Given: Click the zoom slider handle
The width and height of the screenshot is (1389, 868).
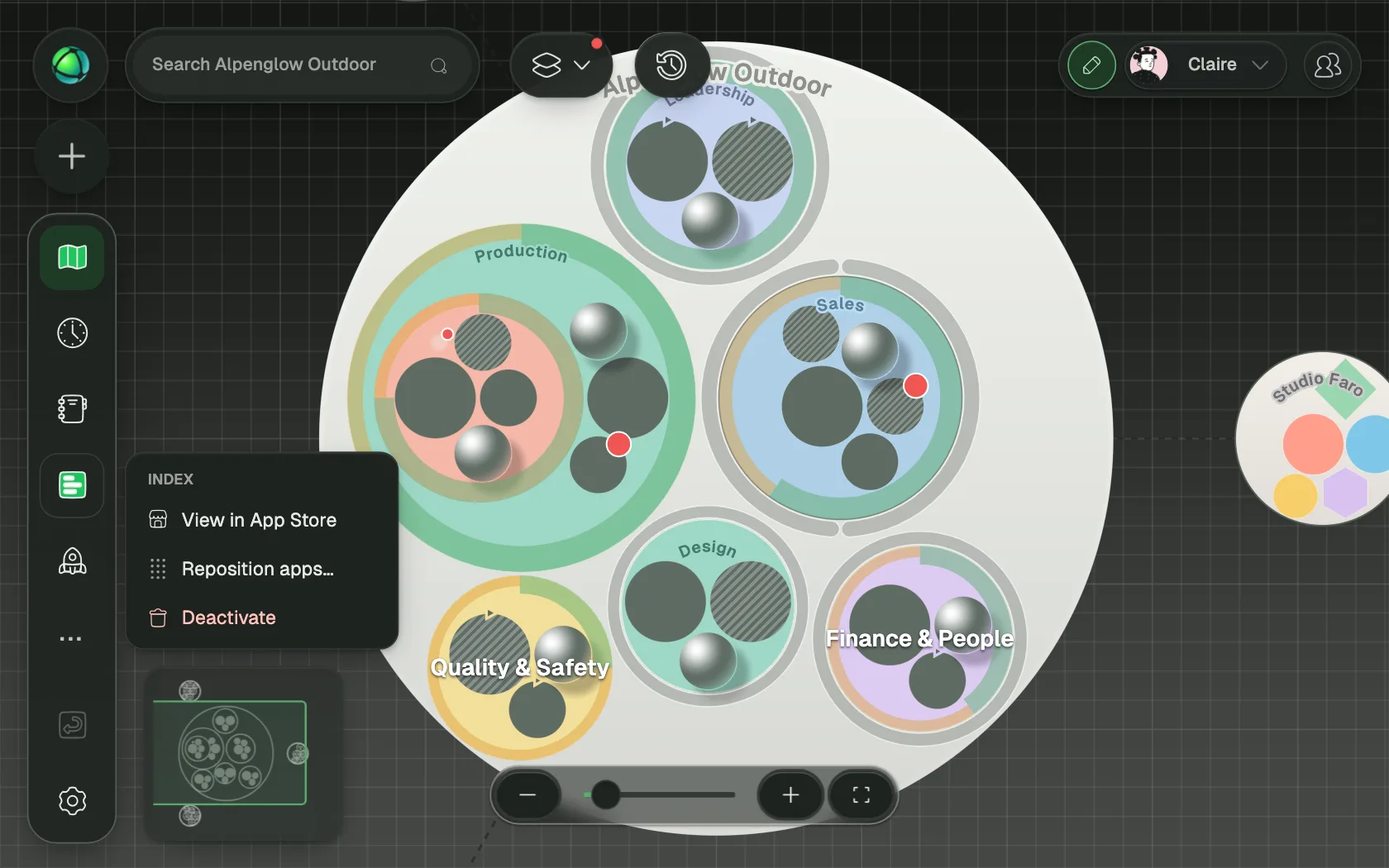Looking at the screenshot, I should pyautogui.click(x=605, y=795).
